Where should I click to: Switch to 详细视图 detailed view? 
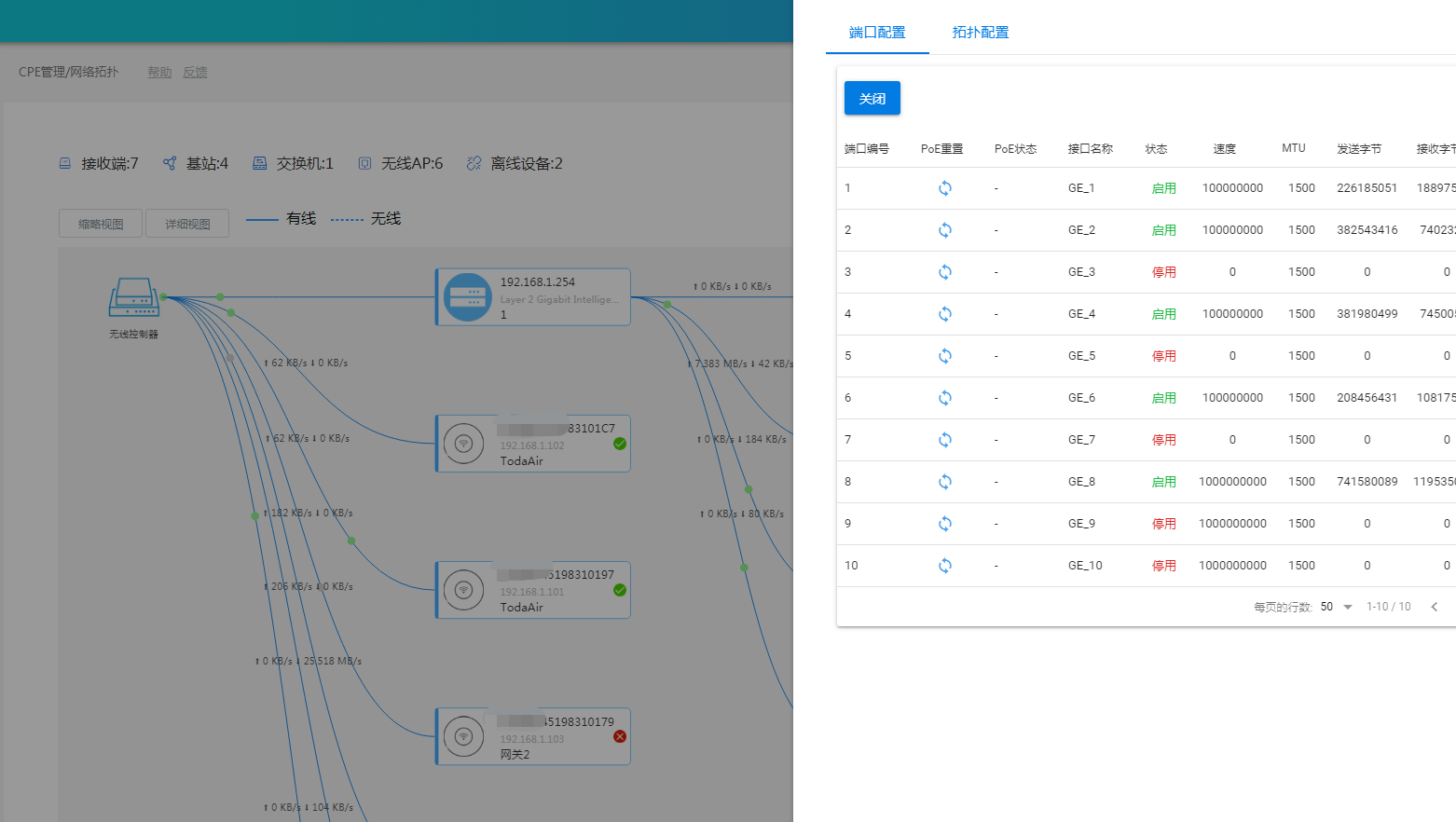(x=187, y=224)
